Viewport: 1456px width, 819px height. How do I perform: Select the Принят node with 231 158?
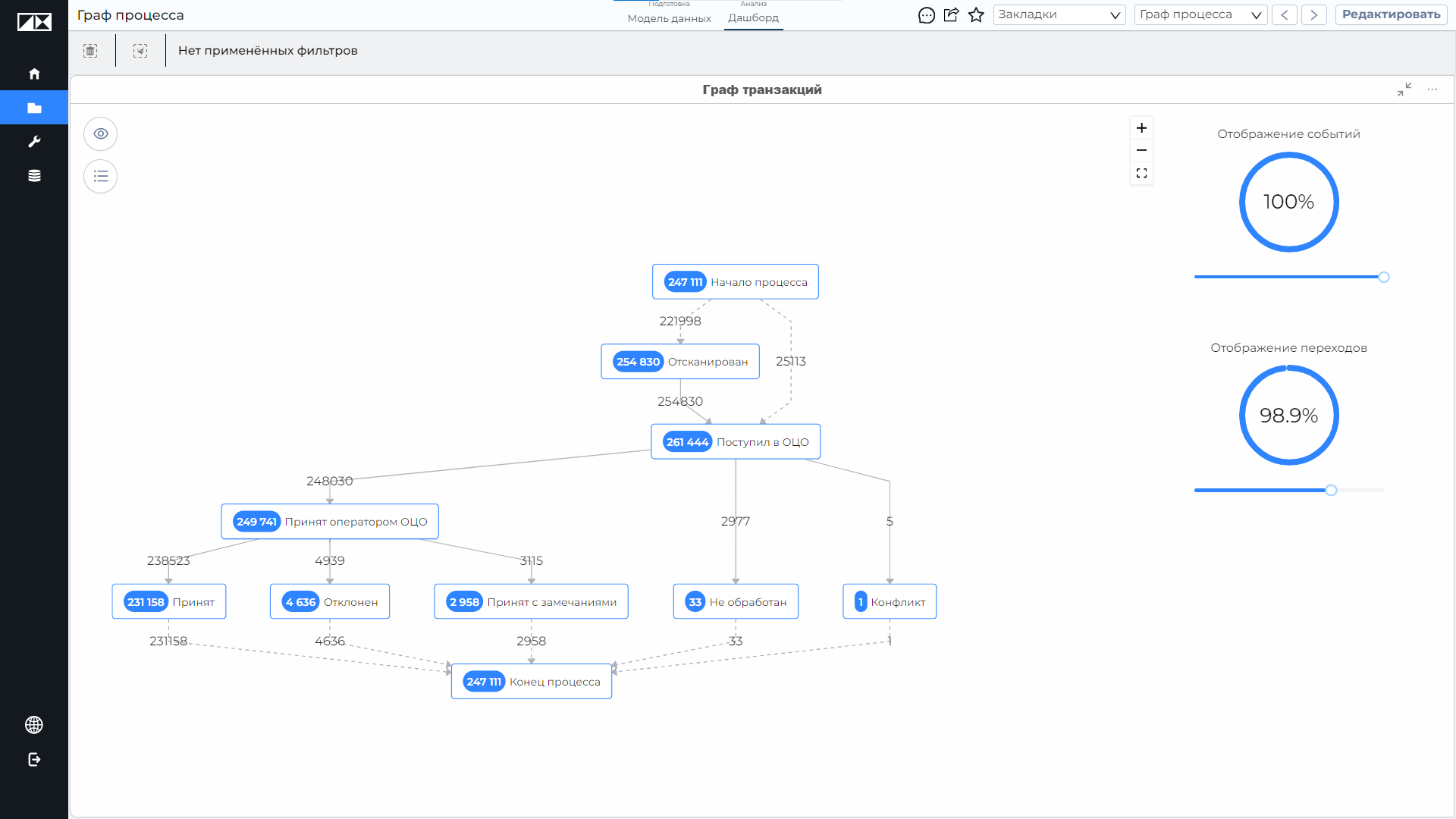(x=169, y=602)
